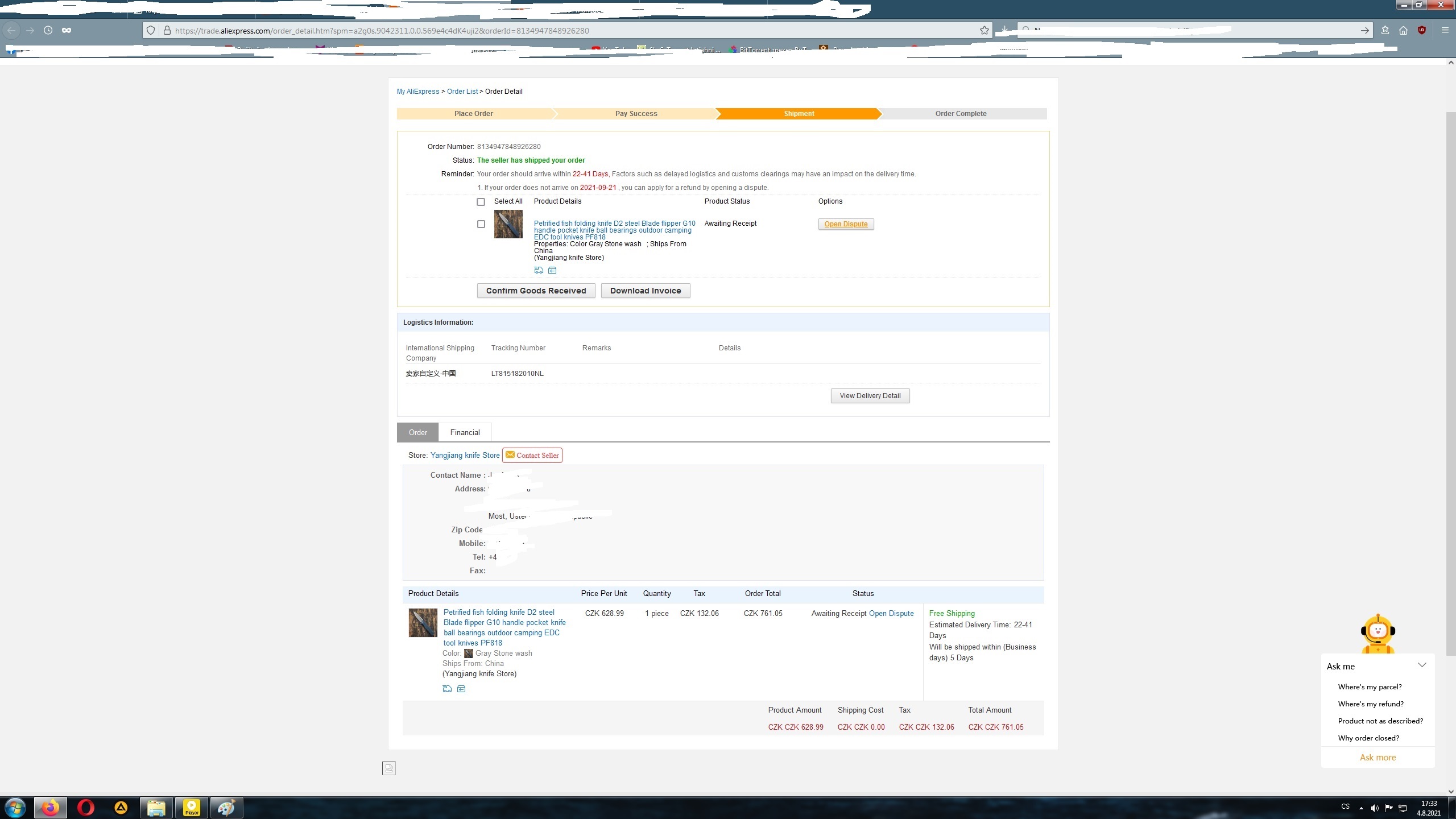
Task: Switch to the Financial tab
Action: pyautogui.click(x=465, y=433)
